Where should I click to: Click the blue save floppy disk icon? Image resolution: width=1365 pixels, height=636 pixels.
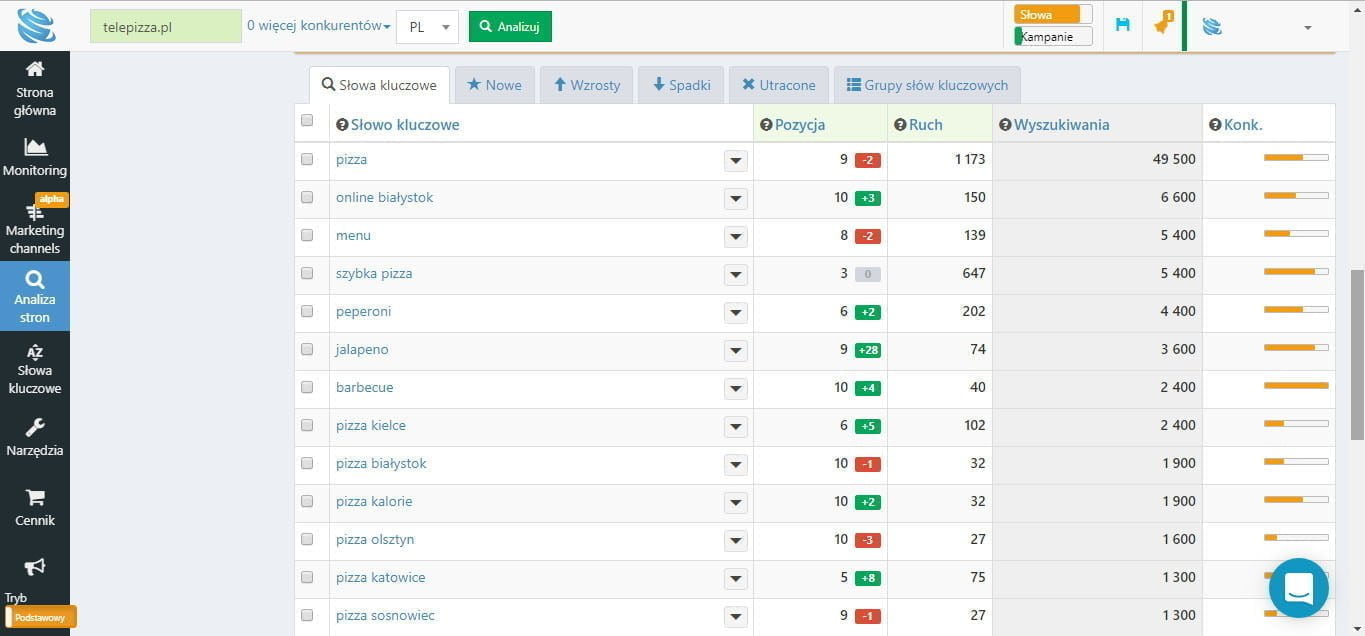pyautogui.click(x=1122, y=25)
